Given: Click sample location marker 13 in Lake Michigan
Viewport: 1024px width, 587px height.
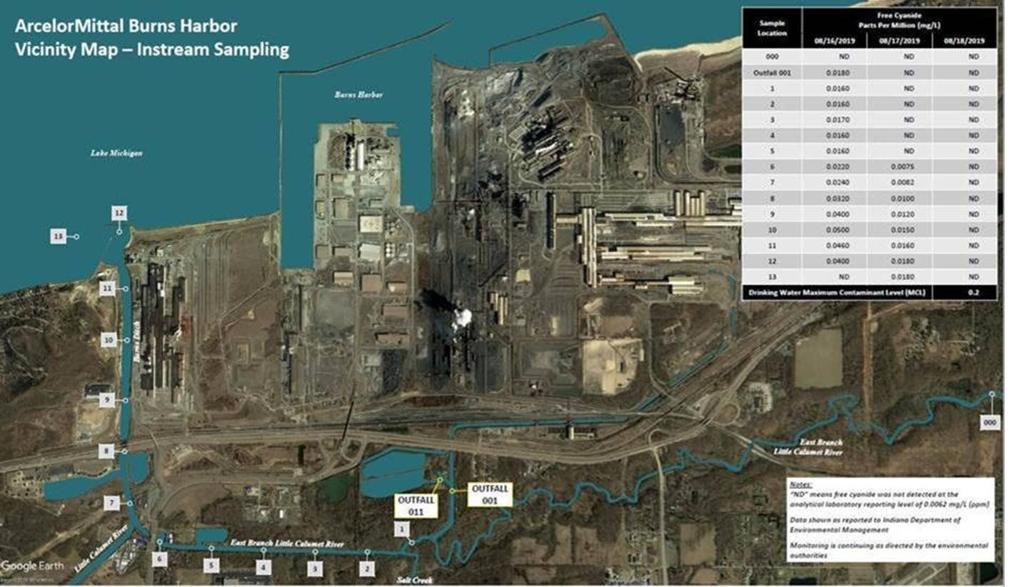Looking at the screenshot, I should tap(59, 236).
